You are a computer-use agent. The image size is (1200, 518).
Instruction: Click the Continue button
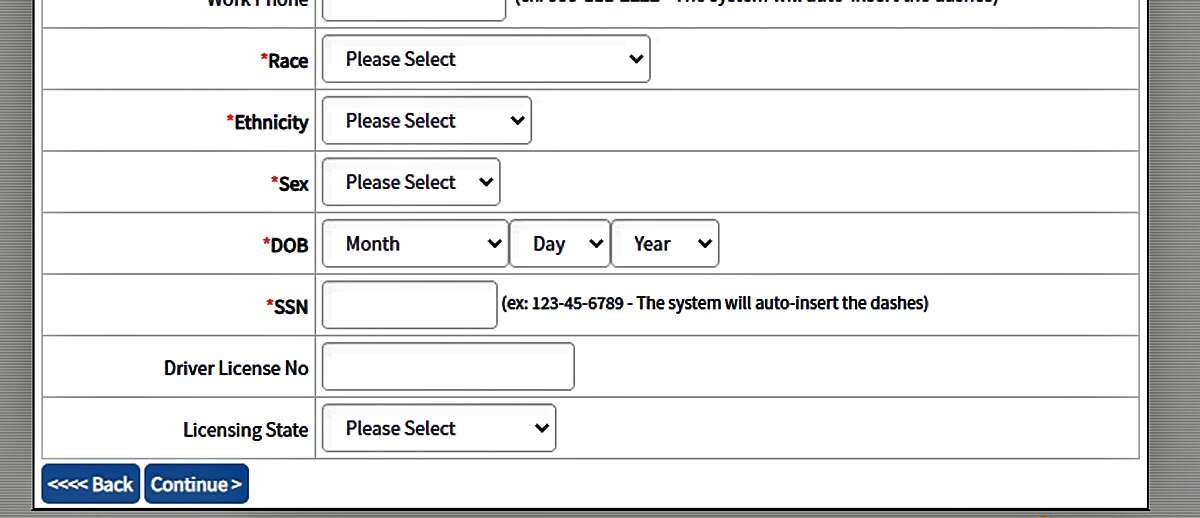[196, 484]
